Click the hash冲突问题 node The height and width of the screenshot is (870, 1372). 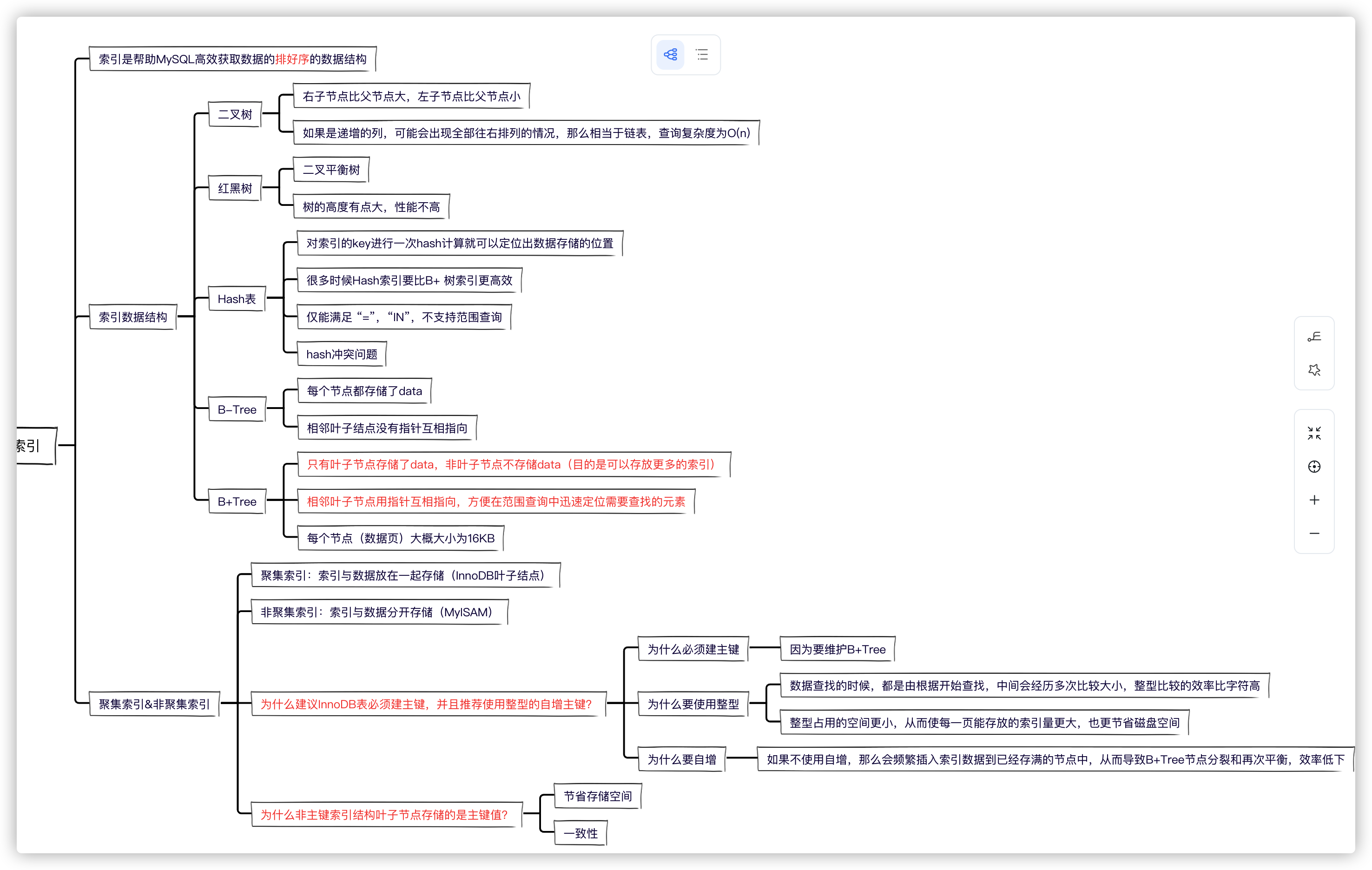point(342,354)
